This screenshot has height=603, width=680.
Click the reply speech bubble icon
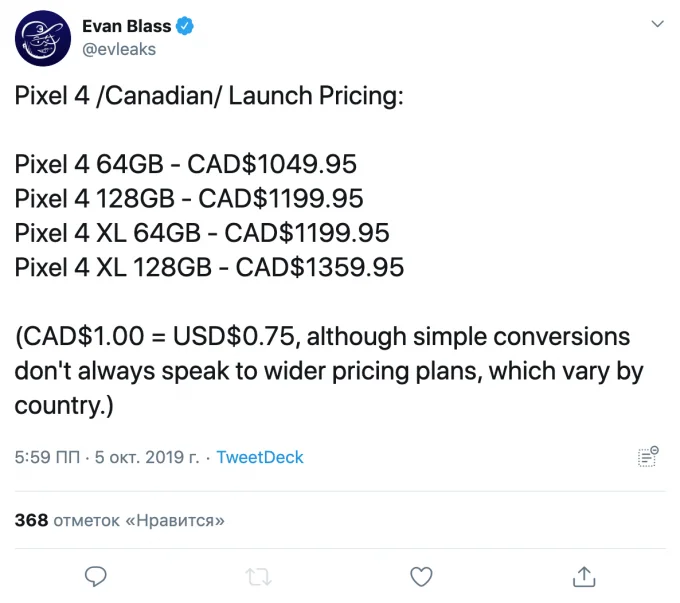click(x=95, y=577)
